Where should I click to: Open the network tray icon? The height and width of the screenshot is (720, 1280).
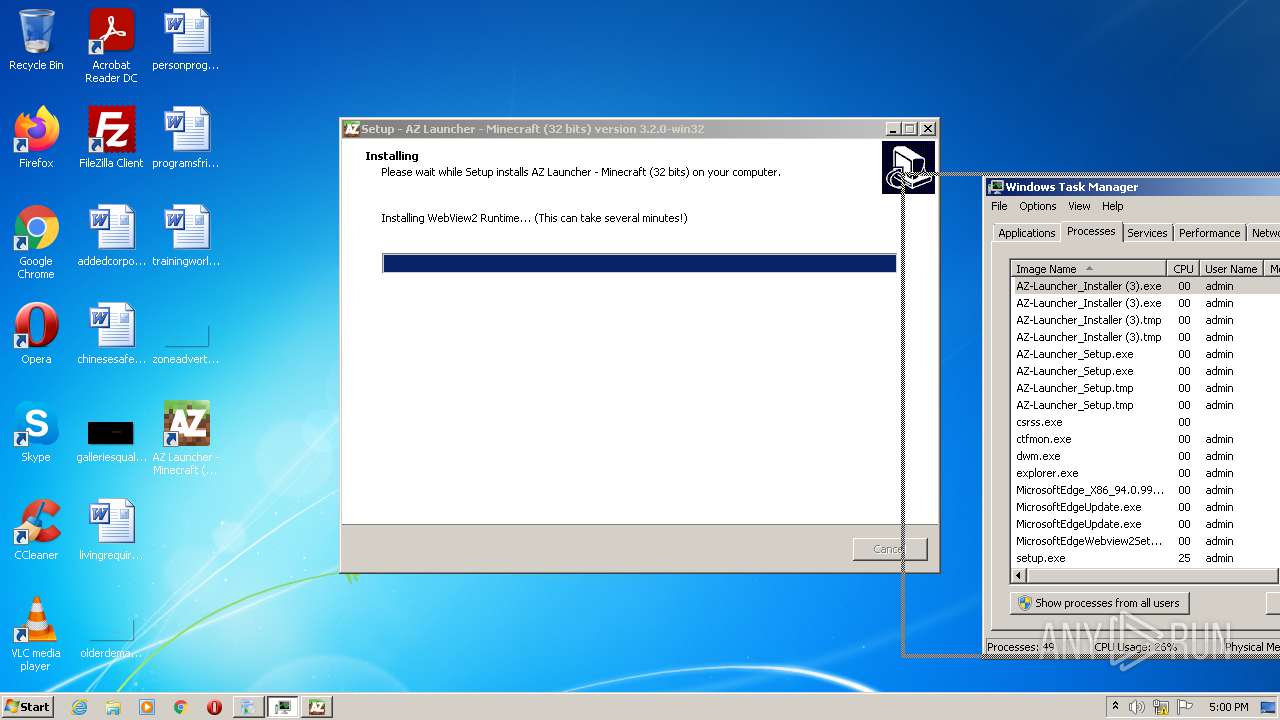tap(1161, 707)
